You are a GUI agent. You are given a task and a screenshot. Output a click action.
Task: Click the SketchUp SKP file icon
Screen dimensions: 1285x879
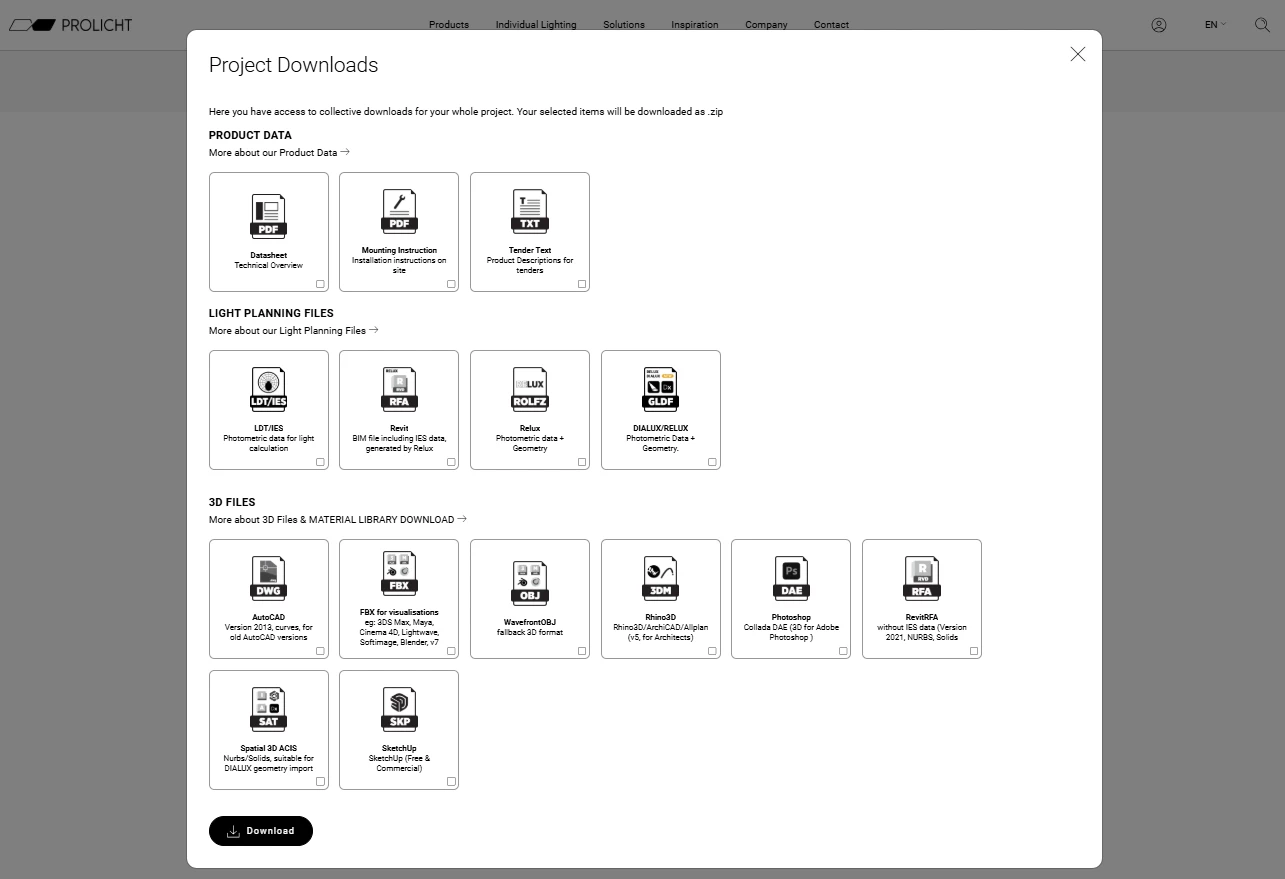398,709
